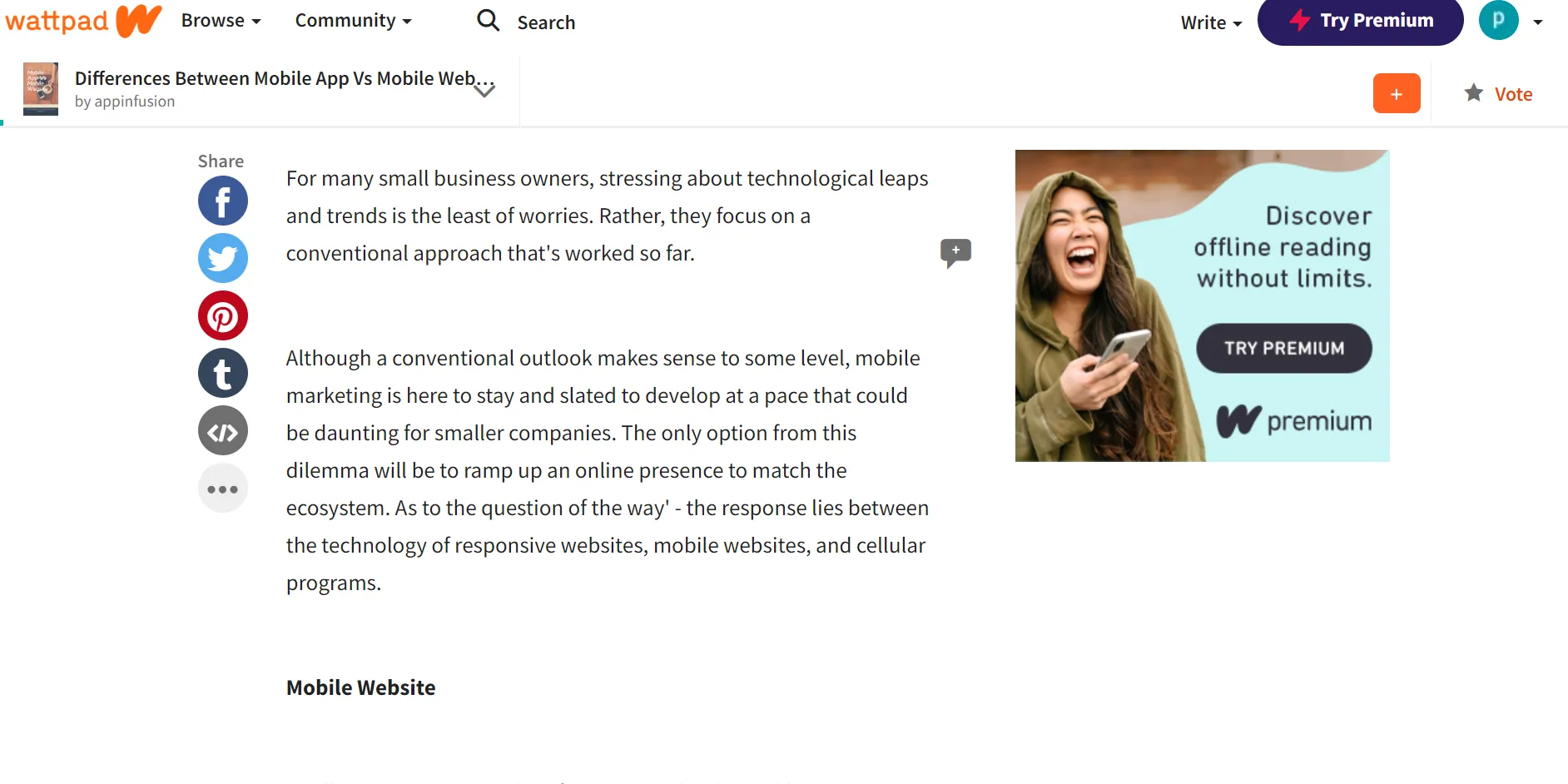Share story on Tumblr
Screen dimensions: 1568x784
point(223,373)
